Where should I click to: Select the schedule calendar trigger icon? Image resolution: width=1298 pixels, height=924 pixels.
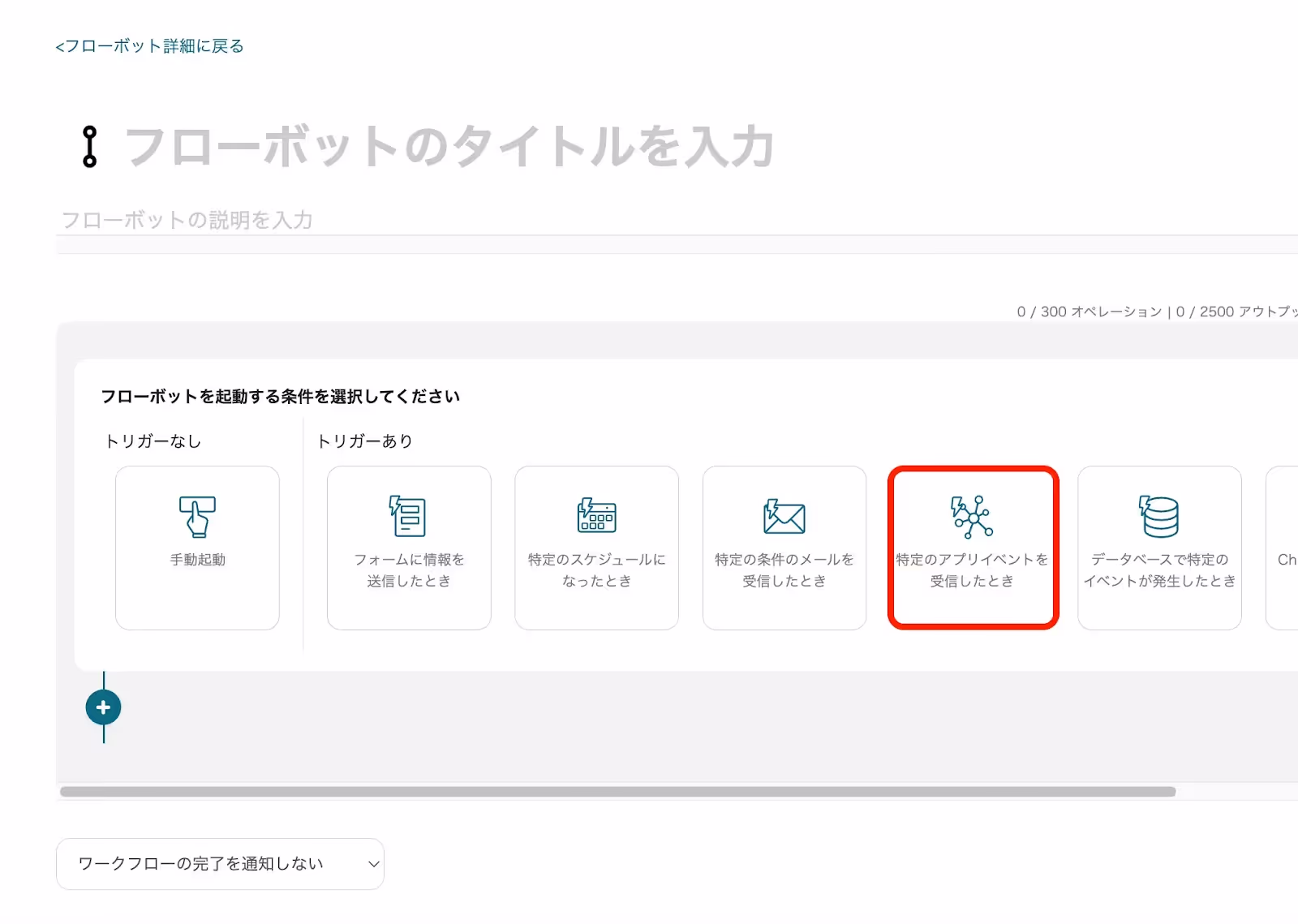[x=596, y=516]
